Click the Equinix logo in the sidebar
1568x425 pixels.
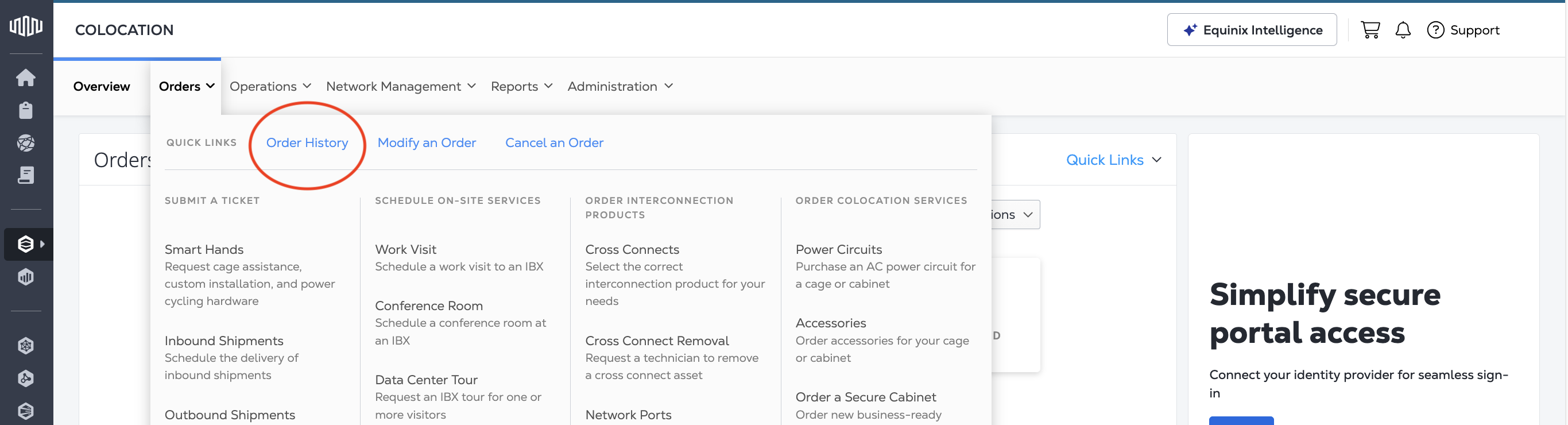(26, 26)
